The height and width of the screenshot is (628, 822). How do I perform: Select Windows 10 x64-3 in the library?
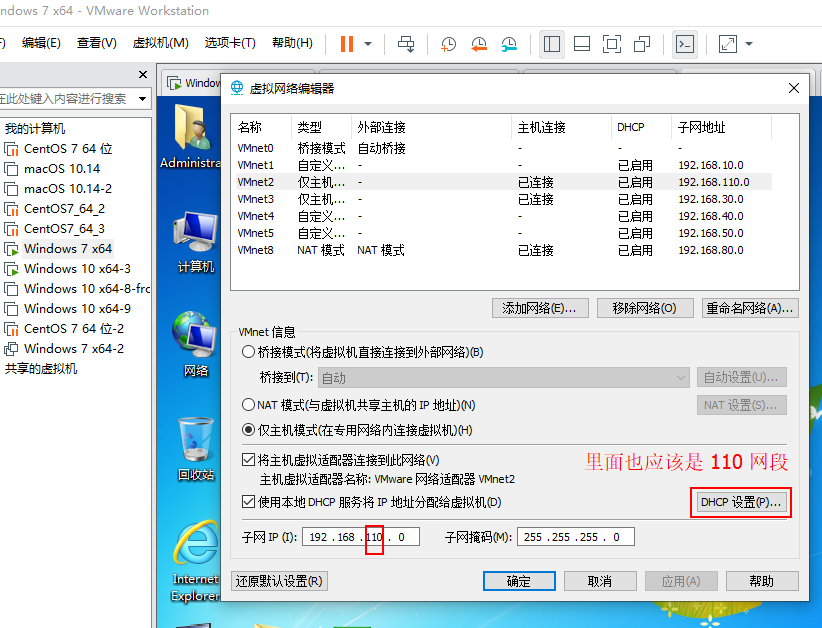77,268
